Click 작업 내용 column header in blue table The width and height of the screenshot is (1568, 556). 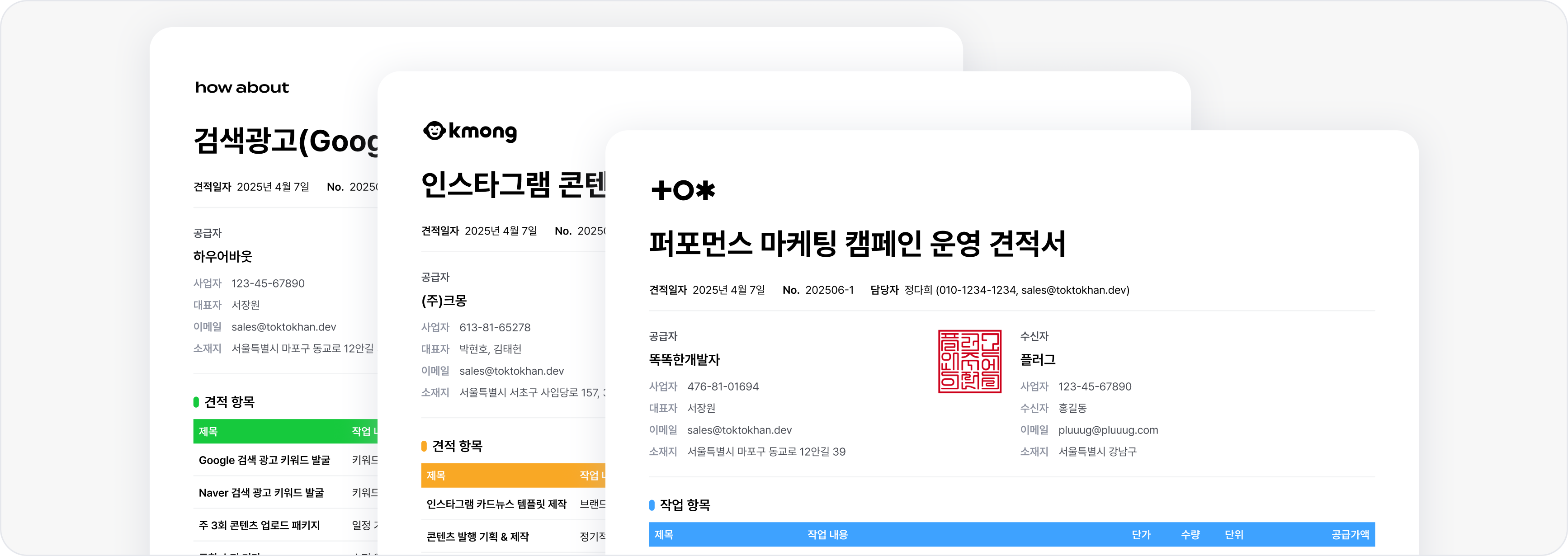tap(827, 535)
